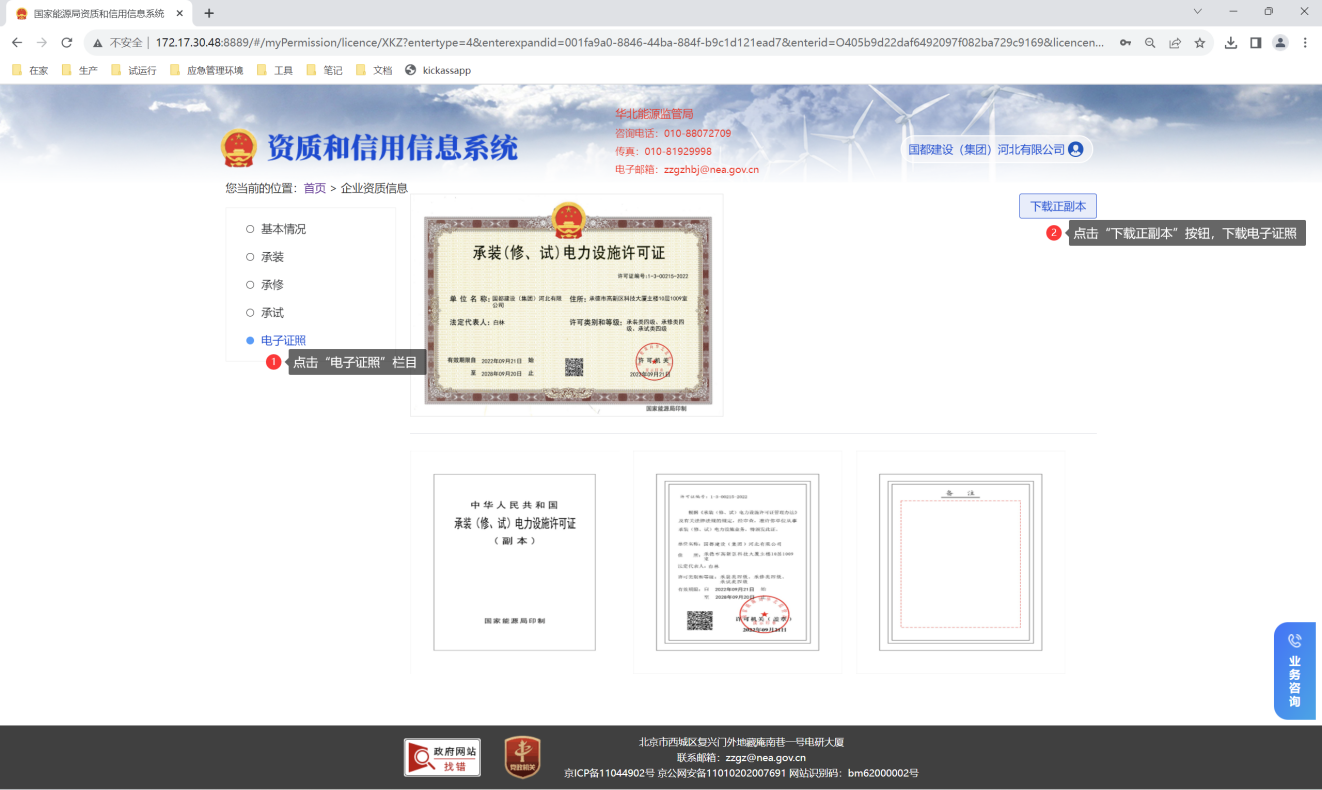Toggle the browser side panel icon
Image resolution: width=1322 pixels, height=790 pixels.
tap(1255, 43)
